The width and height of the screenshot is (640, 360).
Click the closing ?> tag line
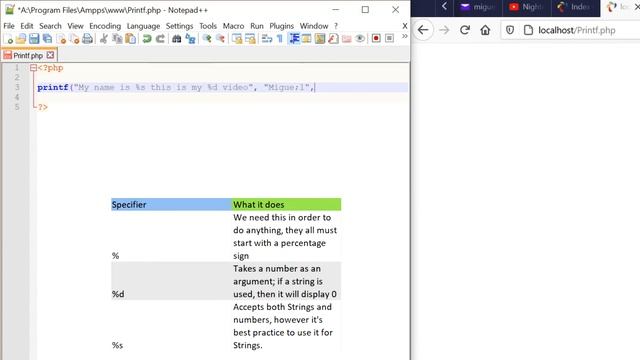coord(43,107)
